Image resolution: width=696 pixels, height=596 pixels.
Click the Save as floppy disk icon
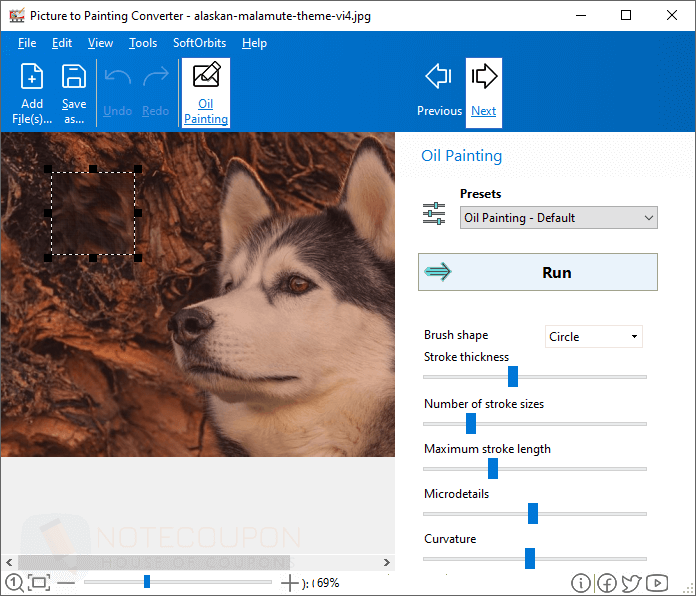click(x=74, y=77)
